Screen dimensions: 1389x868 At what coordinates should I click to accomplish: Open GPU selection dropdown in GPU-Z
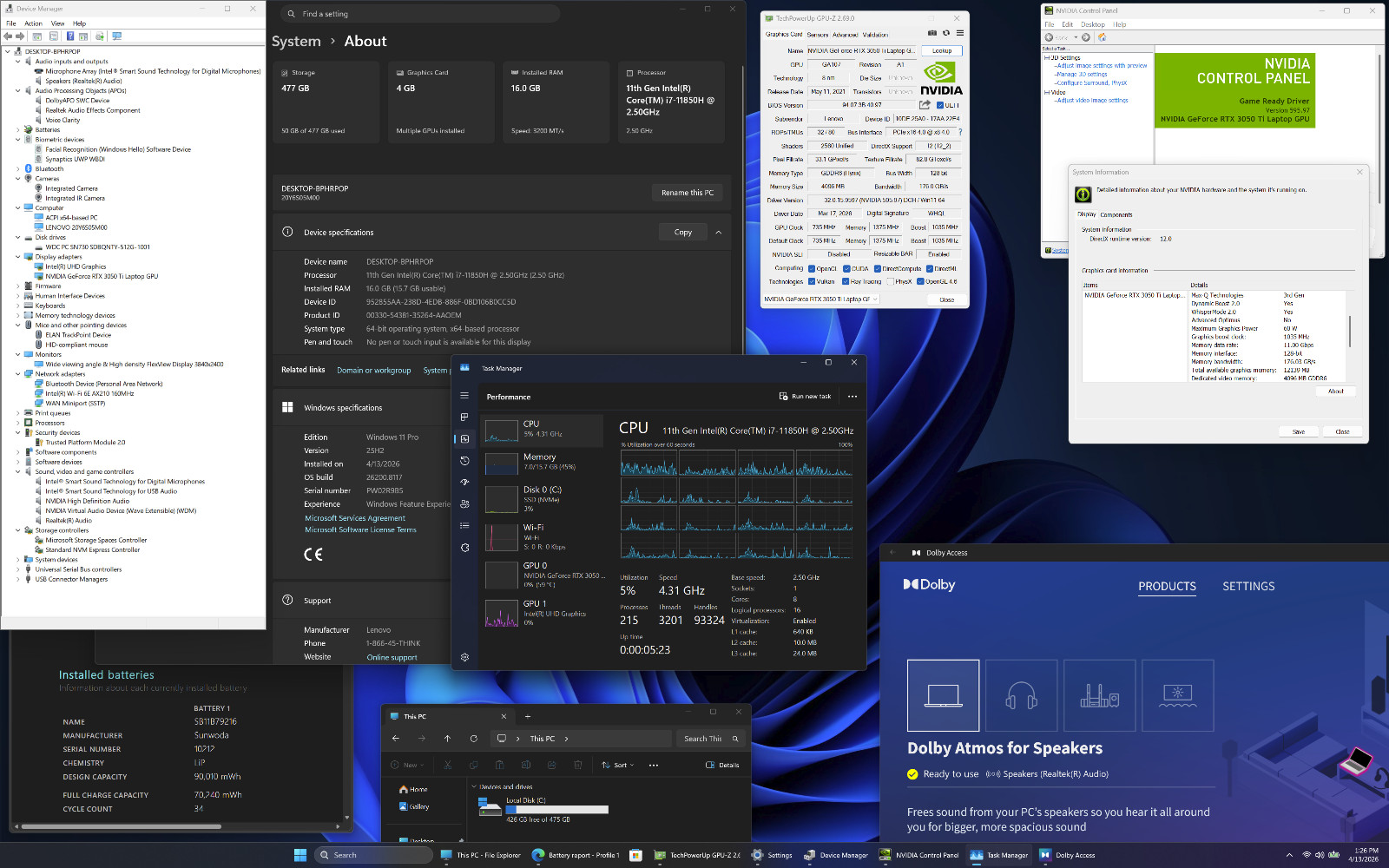(820, 299)
